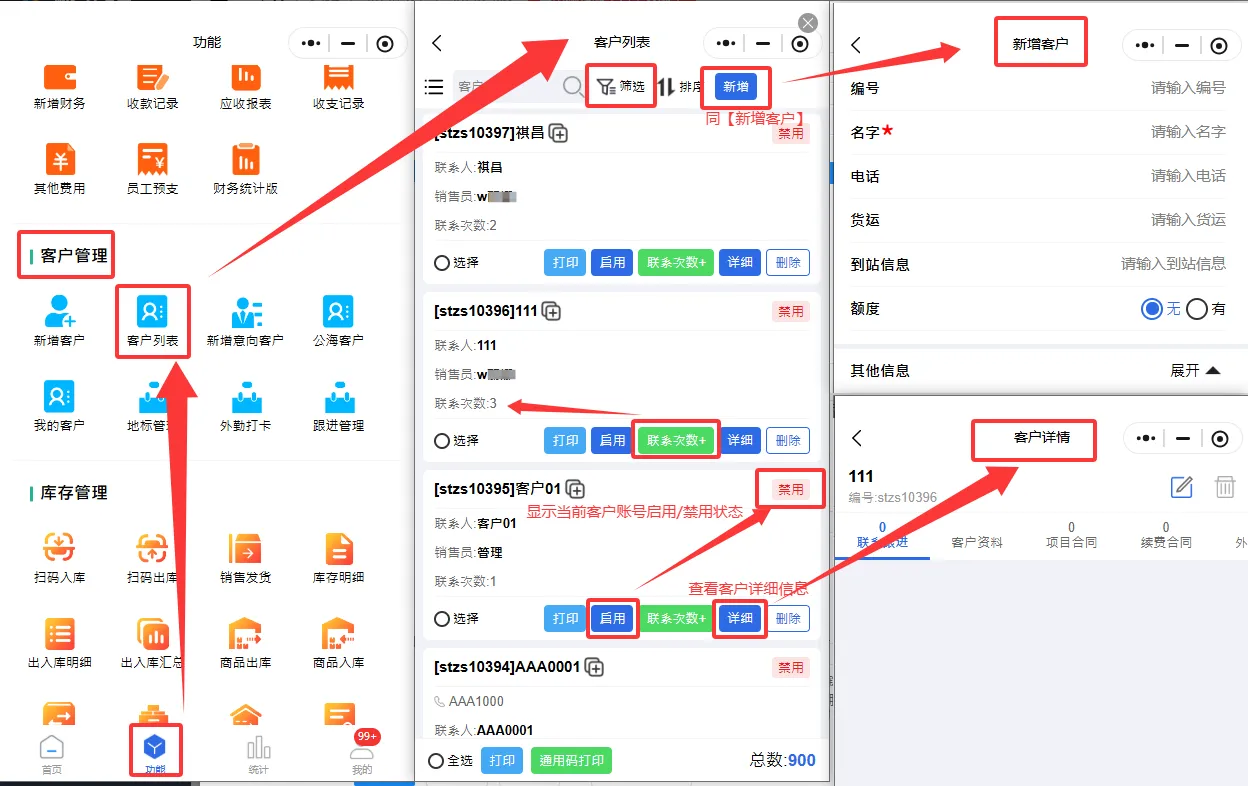Open the 公海客户 icon
The image size is (1248, 786).
(338, 313)
